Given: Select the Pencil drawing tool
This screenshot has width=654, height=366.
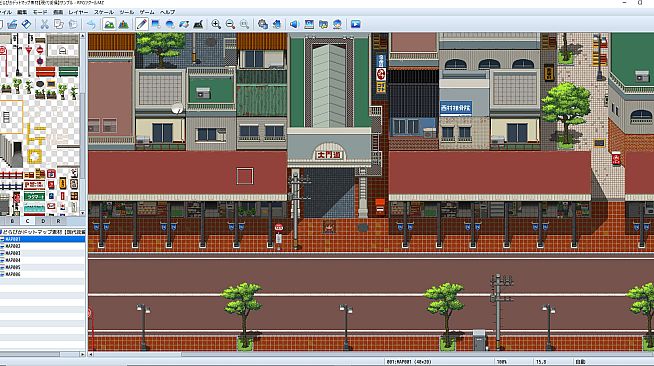Looking at the screenshot, I should click(141, 24).
